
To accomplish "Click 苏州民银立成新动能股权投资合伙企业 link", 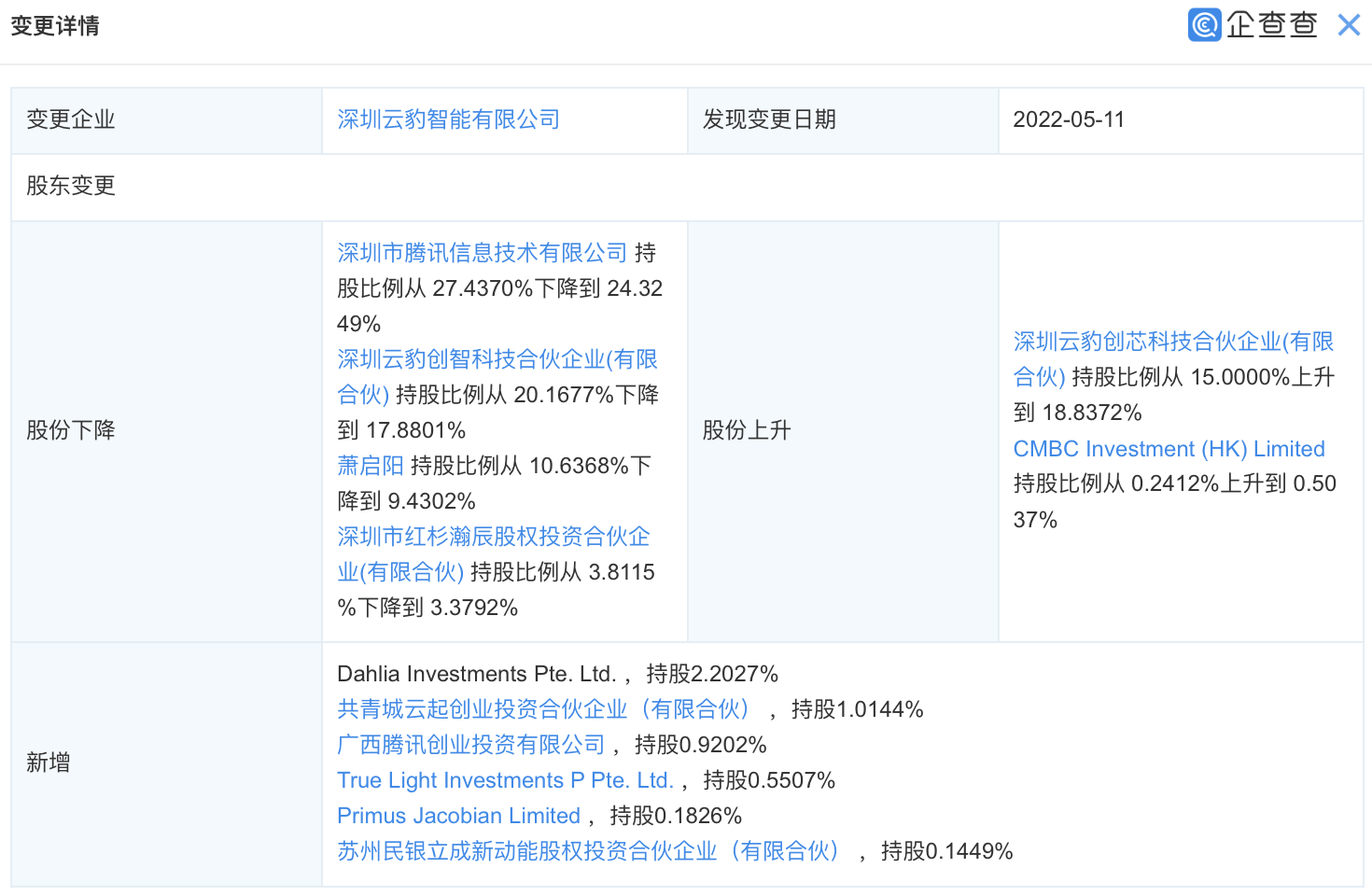I will click(x=588, y=851).
